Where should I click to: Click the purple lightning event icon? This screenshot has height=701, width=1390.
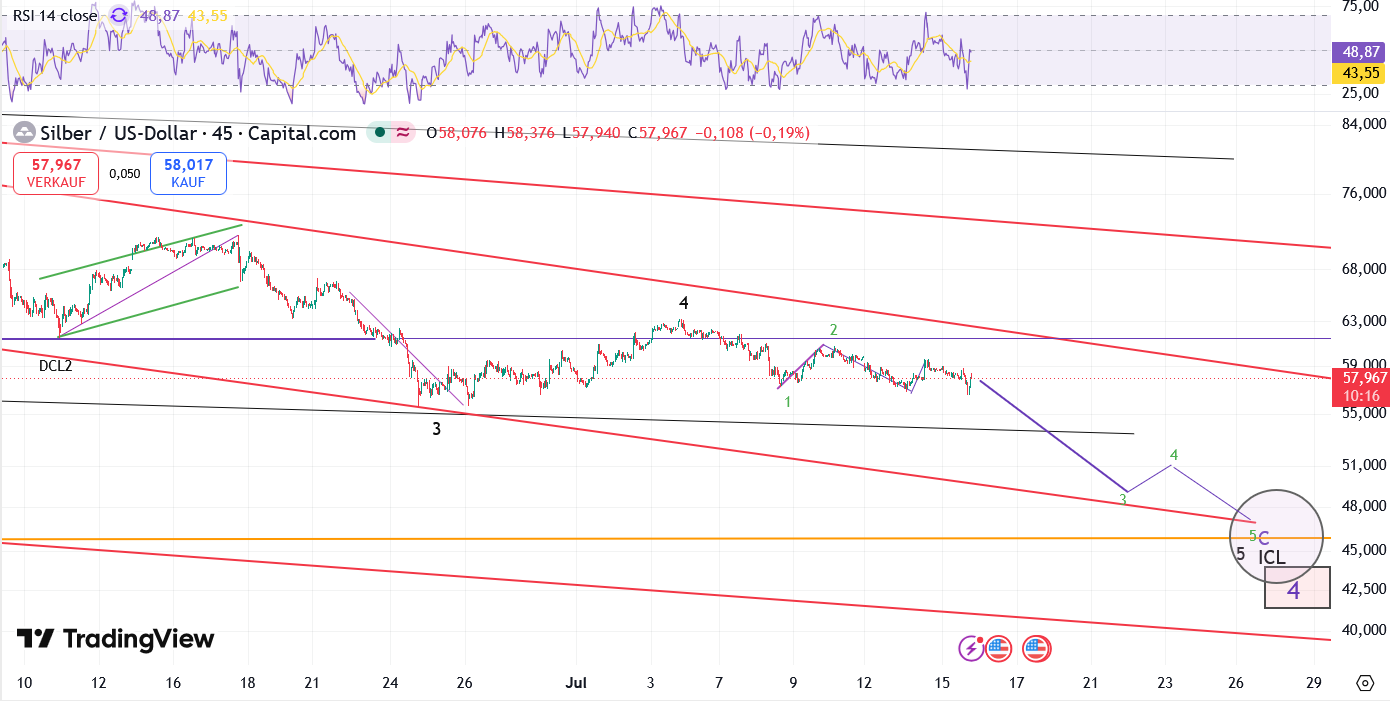pos(971,648)
